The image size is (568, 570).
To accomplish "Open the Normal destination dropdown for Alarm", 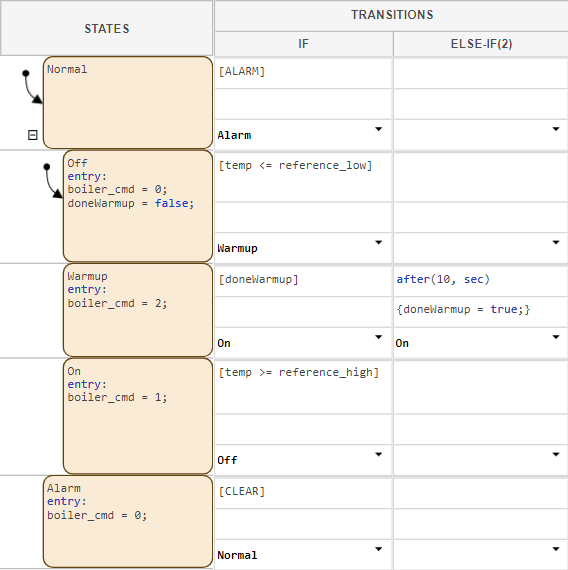I will pos(379,549).
